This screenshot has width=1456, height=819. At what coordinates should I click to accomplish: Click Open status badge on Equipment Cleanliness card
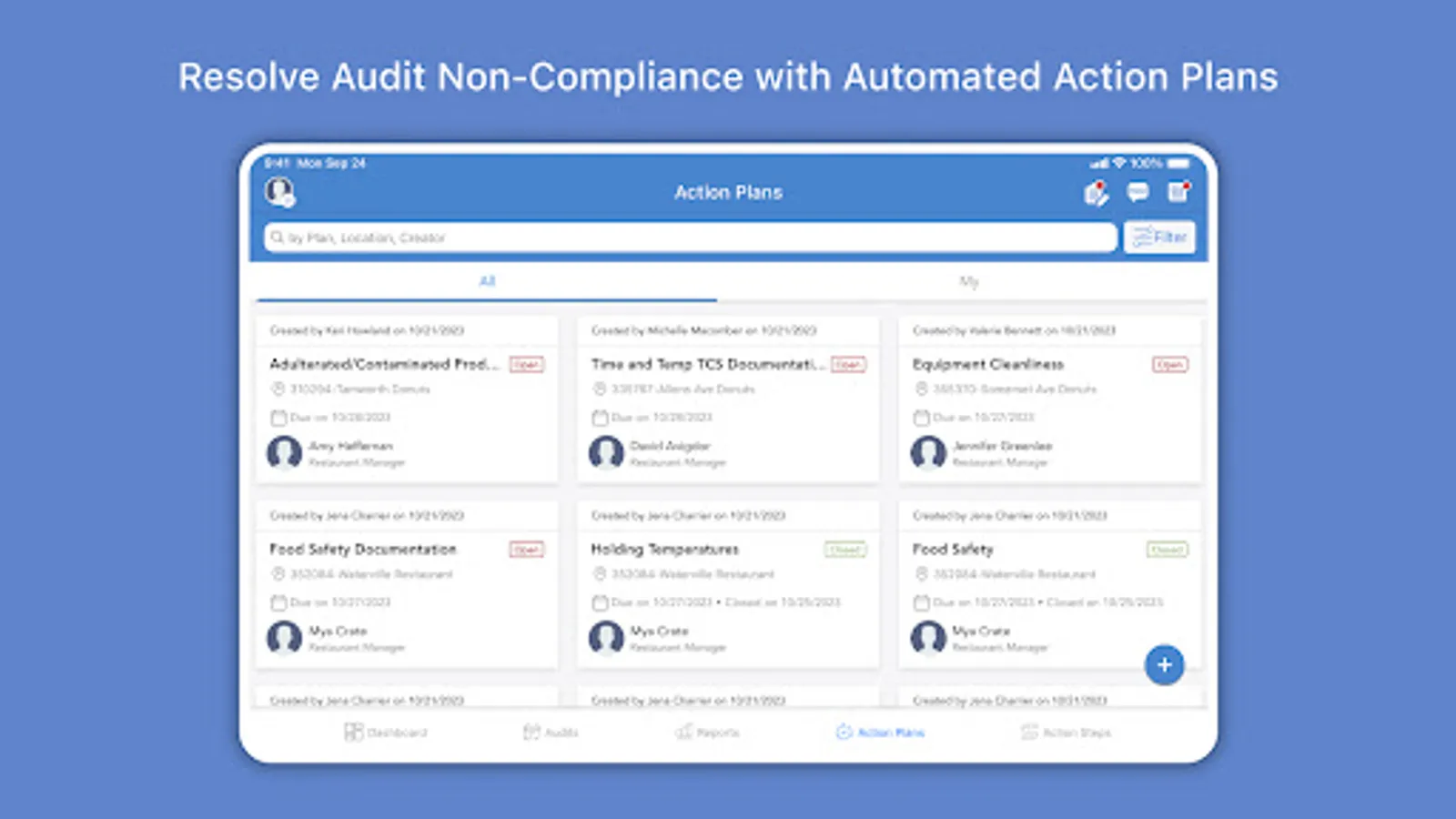(1170, 365)
